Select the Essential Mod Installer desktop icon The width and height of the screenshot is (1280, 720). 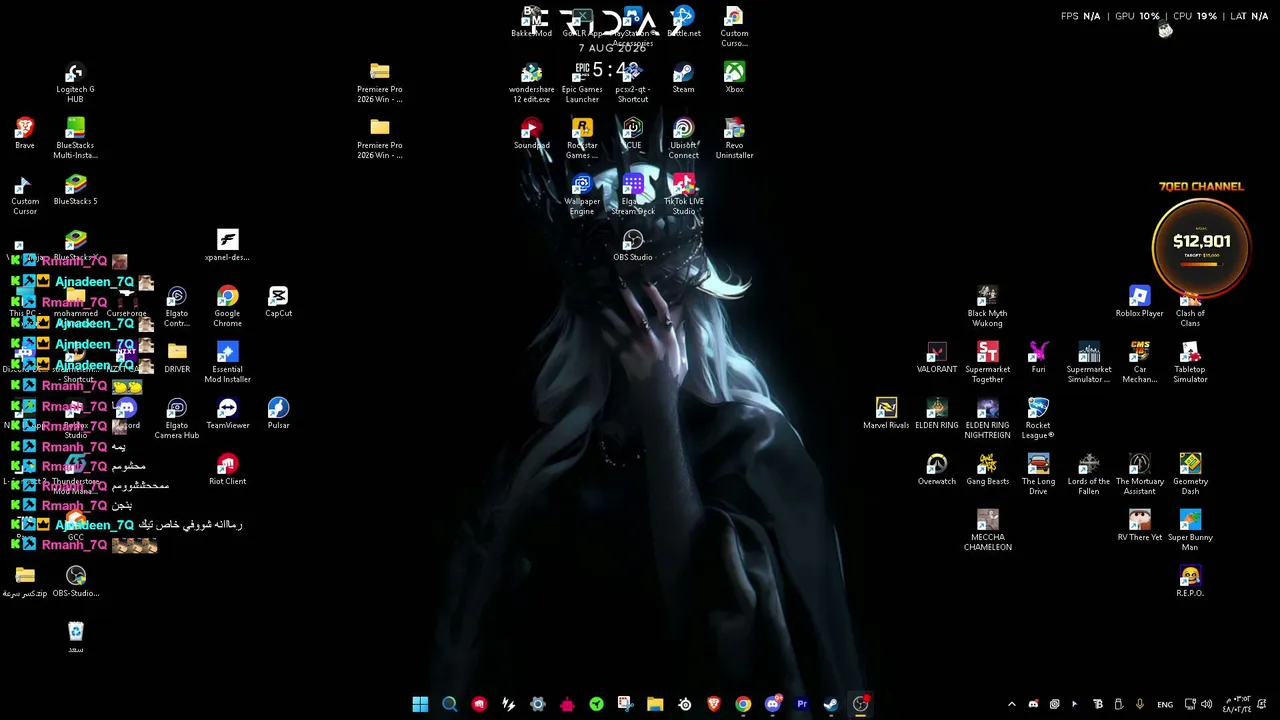[227, 363]
